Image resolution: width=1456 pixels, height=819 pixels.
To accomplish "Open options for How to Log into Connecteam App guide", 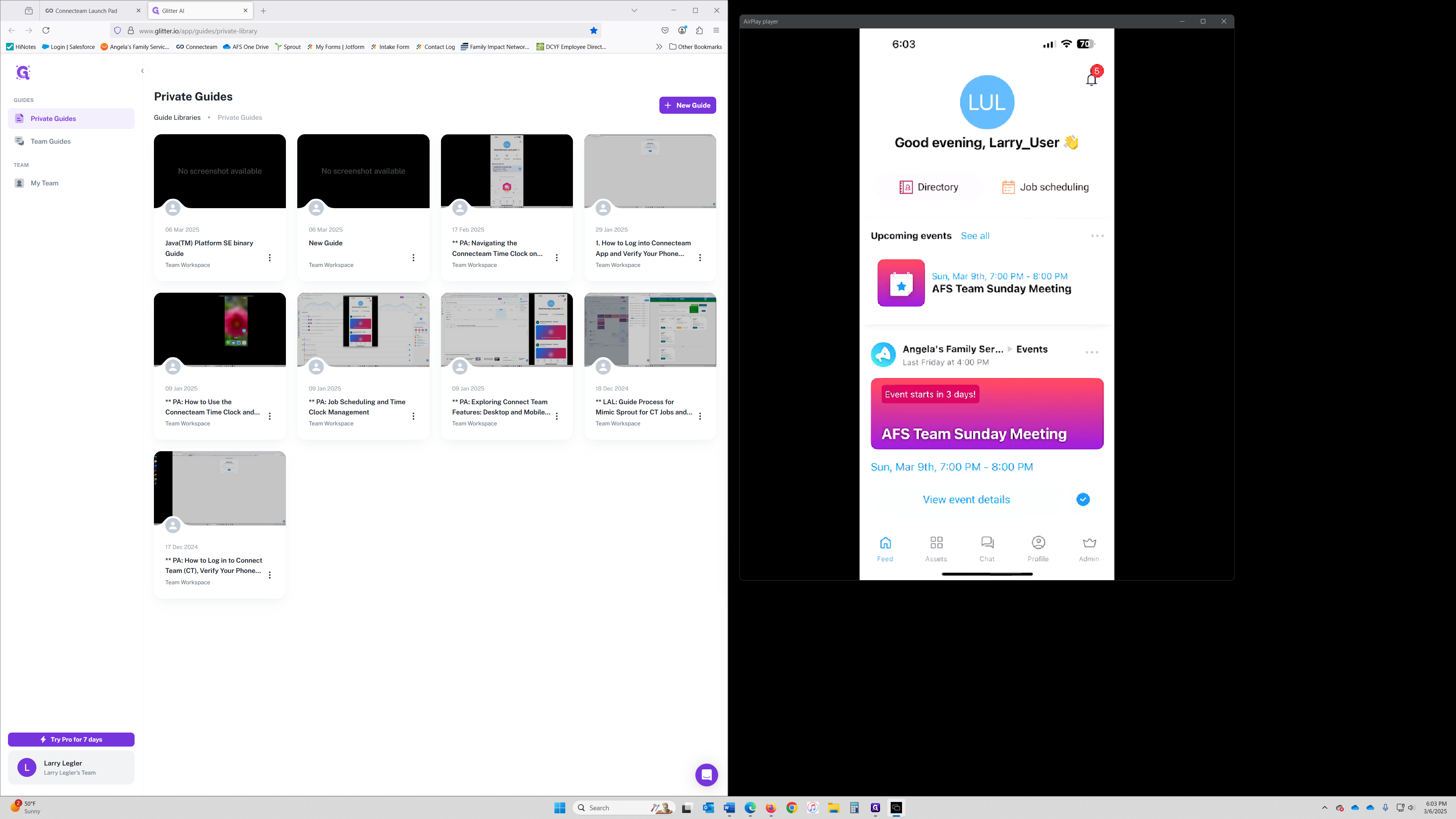I will click(x=700, y=258).
